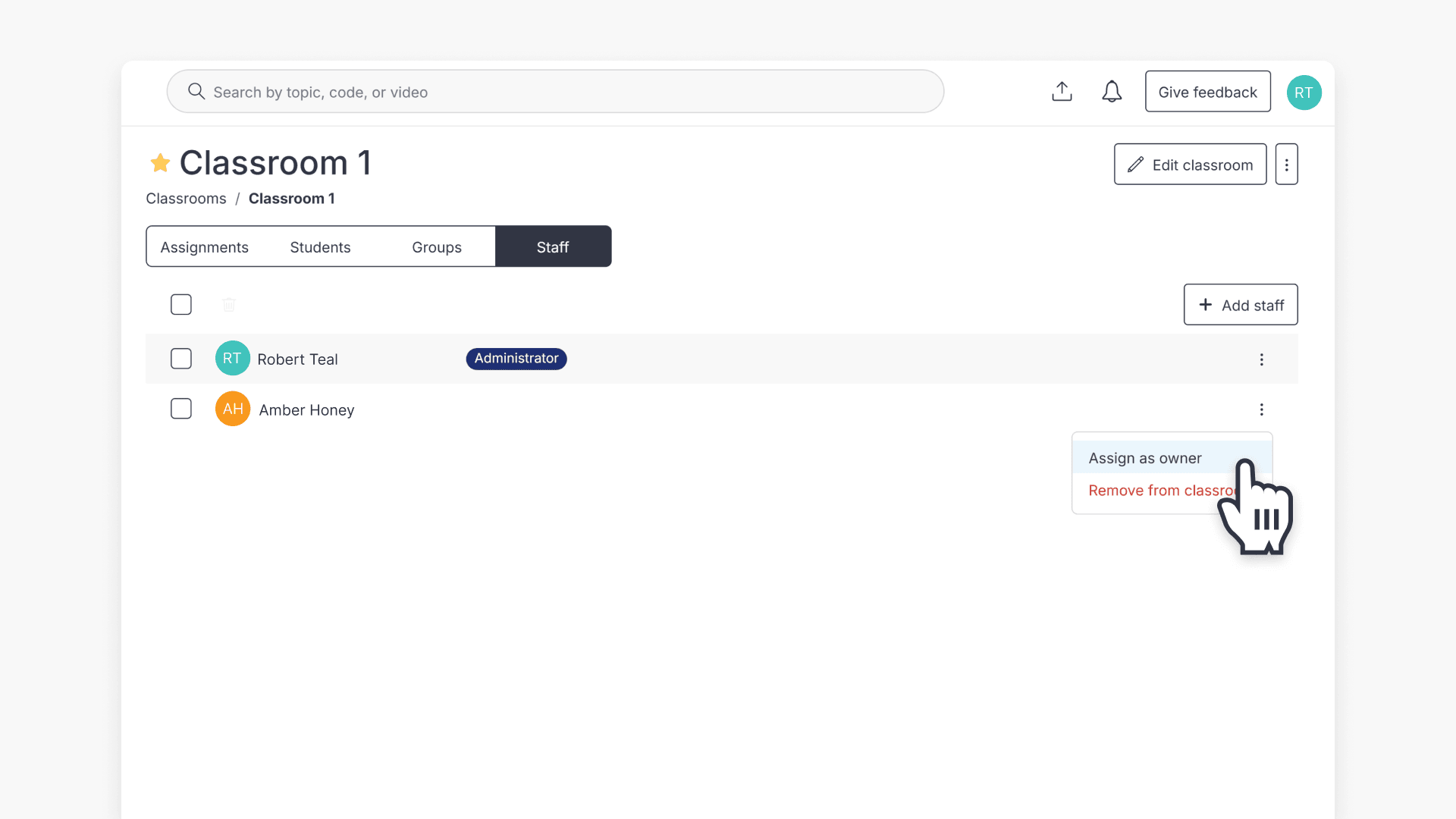Click Robert Teal's avatar icon
The image size is (1456, 819).
tap(232, 358)
